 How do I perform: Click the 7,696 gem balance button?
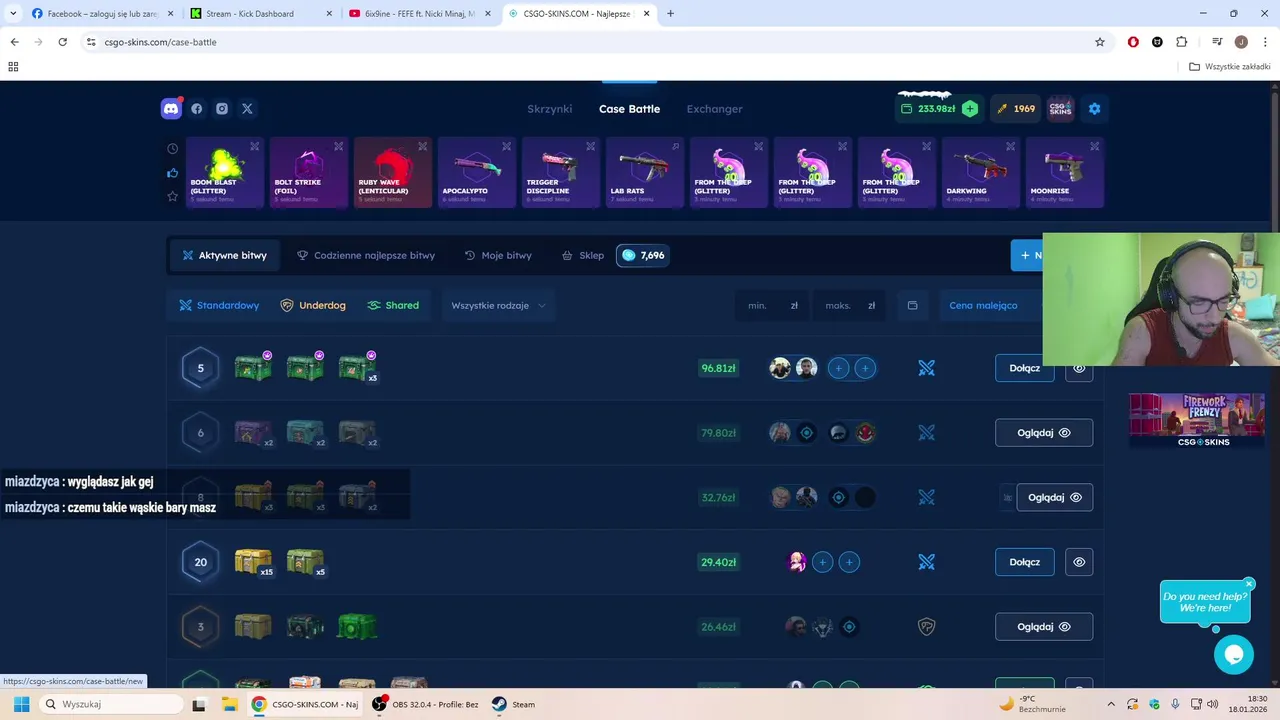click(x=642, y=255)
